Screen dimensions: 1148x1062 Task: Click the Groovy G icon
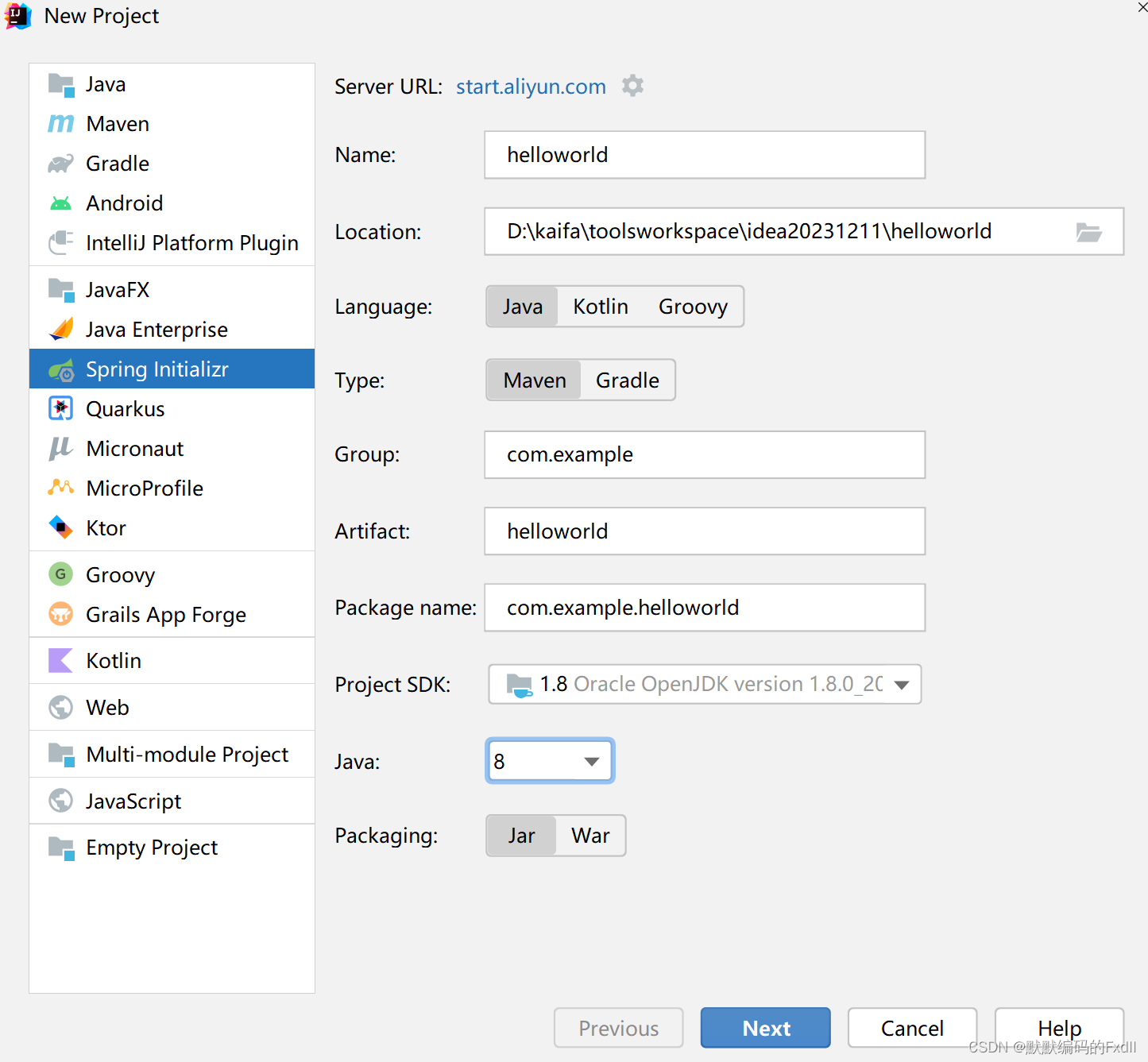point(61,574)
